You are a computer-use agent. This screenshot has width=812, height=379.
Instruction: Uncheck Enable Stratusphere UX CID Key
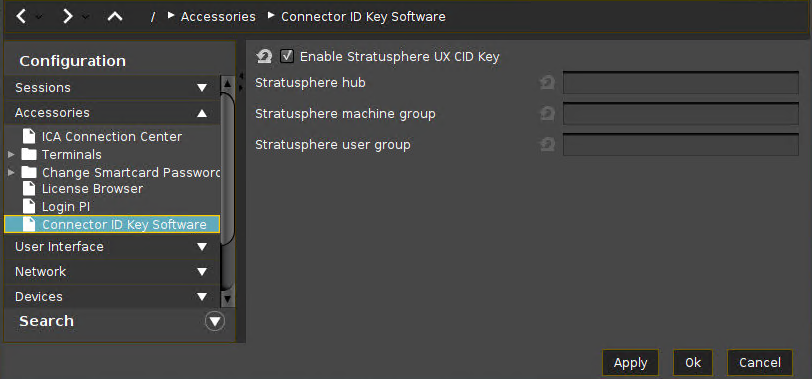pyautogui.click(x=287, y=56)
